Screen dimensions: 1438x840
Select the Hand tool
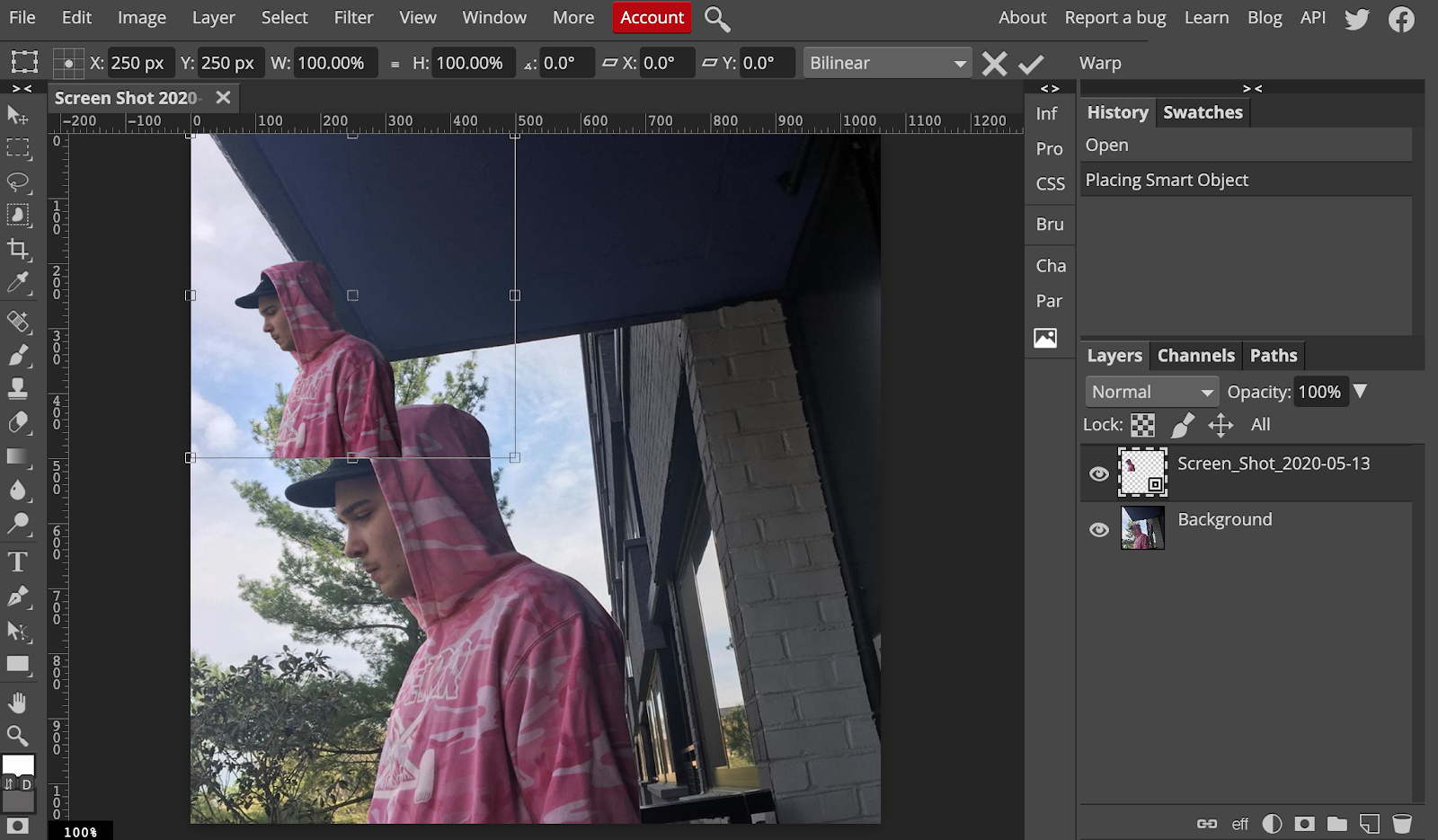pyautogui.click(x=18, y=702)
